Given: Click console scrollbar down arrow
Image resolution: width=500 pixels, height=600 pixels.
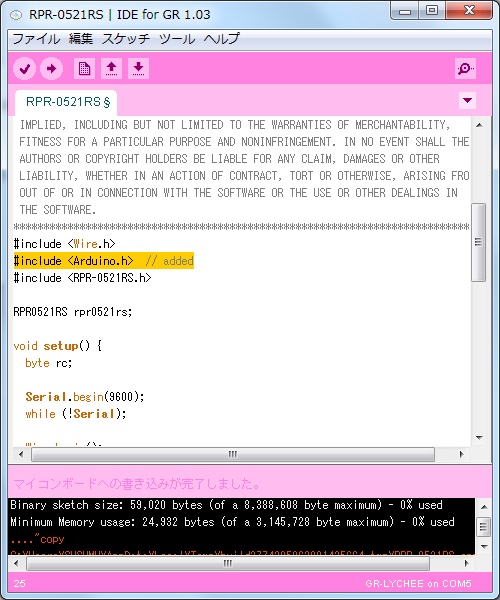Looking at the screenshot, I should pos(484,547).
